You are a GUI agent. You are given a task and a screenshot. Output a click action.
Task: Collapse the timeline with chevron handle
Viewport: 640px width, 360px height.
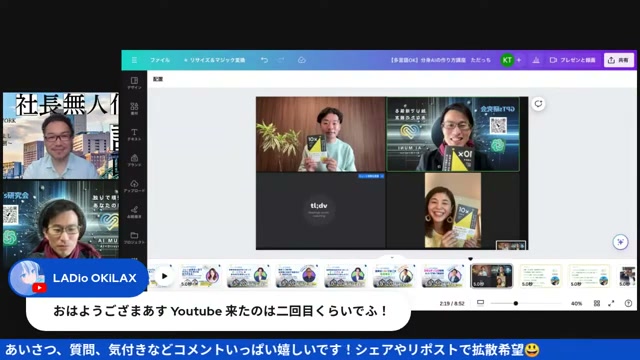click(392, 258)
